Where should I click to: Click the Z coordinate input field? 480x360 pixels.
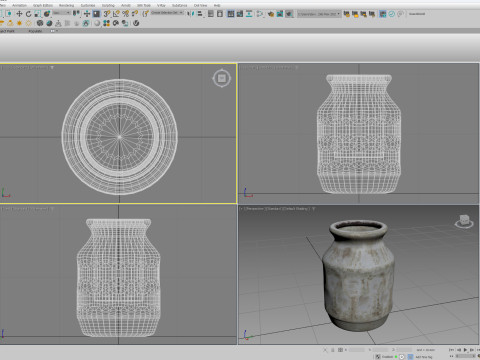[404, 350]
